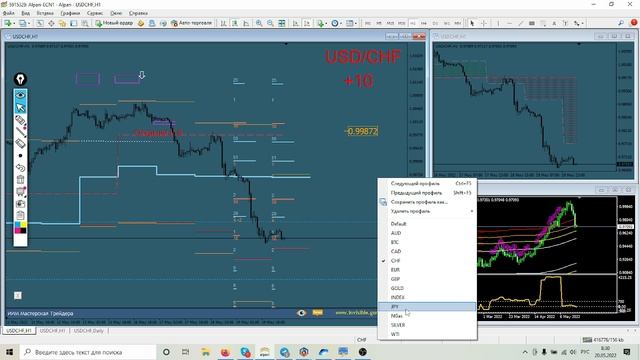Open the CHF profile indicator in status bar
This screenshot has height=360, width=640.
click(362, 340)
